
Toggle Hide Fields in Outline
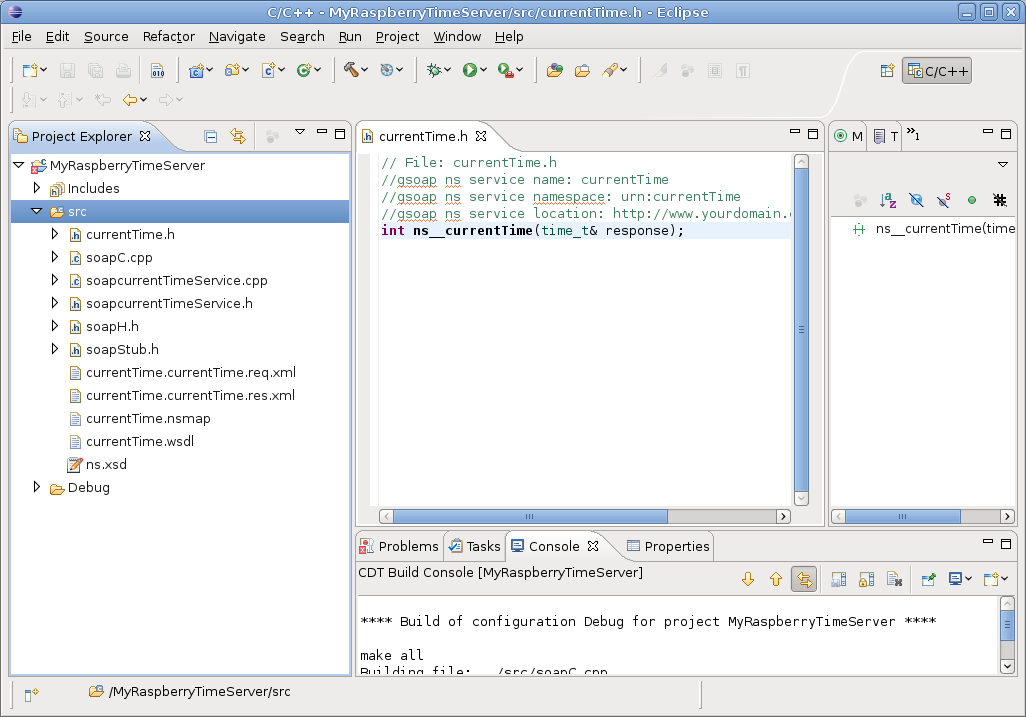coord(916,200)
